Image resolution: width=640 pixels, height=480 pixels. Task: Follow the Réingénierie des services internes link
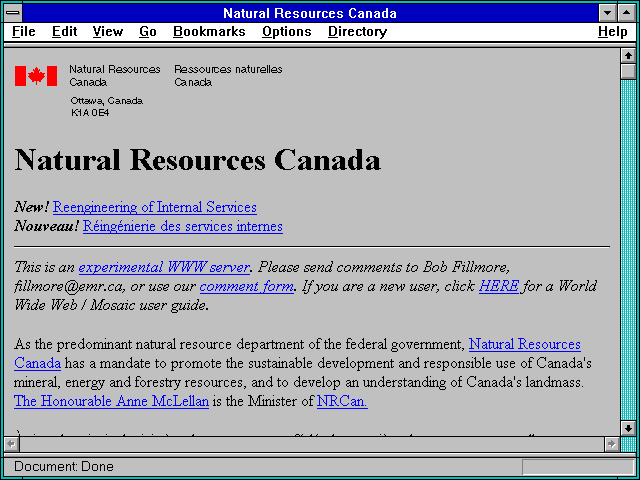(183, 226)
